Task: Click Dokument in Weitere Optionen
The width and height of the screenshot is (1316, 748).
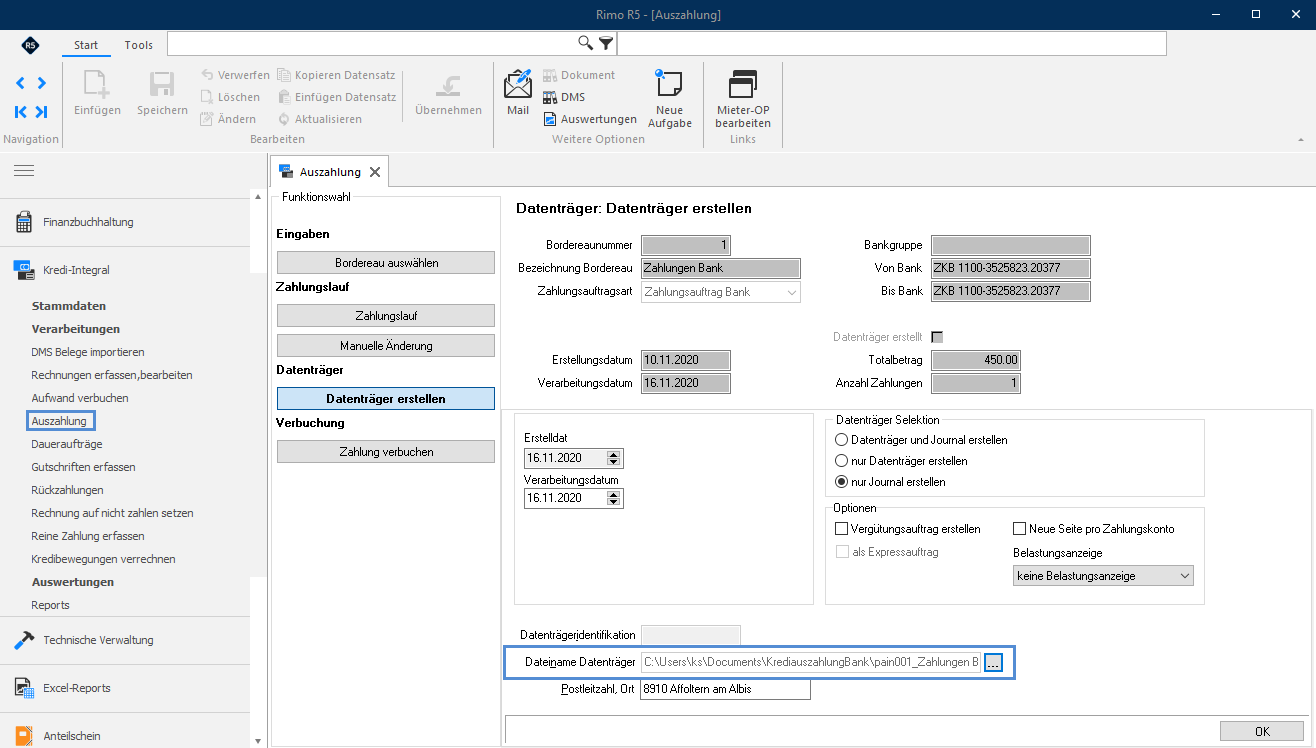Action: click(x=579, y=75)
